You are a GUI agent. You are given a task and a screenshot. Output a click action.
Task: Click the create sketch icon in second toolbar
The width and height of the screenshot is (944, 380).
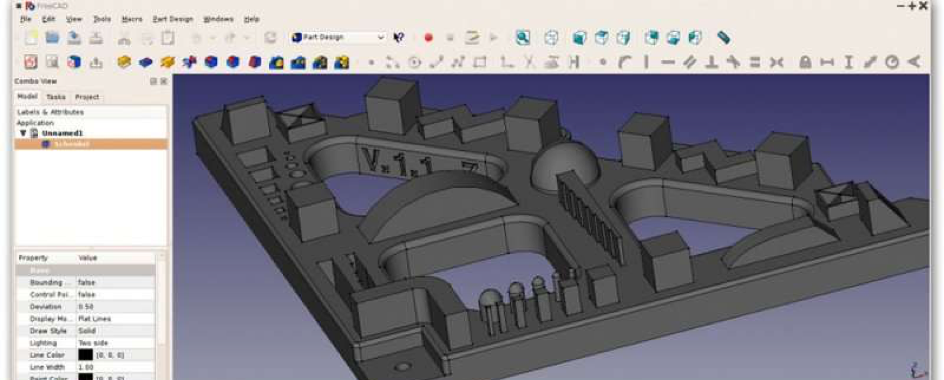[31, 62]
